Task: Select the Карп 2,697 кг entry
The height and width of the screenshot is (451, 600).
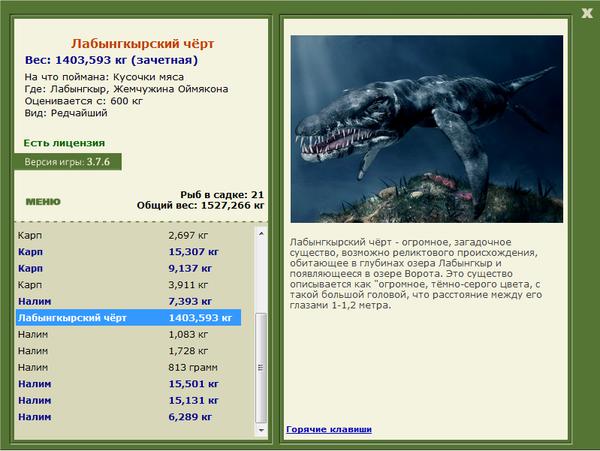Action: (129, 235)
